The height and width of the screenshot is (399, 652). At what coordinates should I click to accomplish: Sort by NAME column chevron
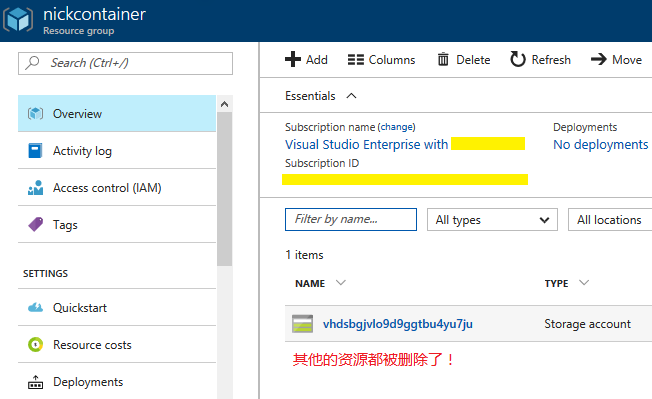pos(341,283)
